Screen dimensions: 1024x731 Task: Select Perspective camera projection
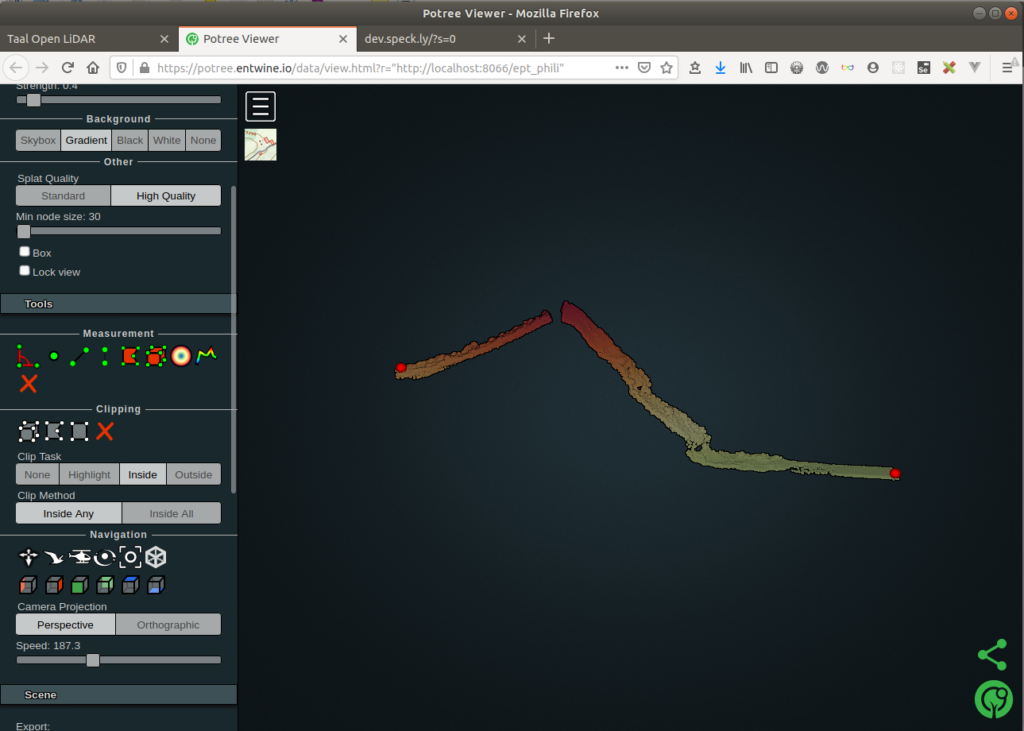coord(65,625)
